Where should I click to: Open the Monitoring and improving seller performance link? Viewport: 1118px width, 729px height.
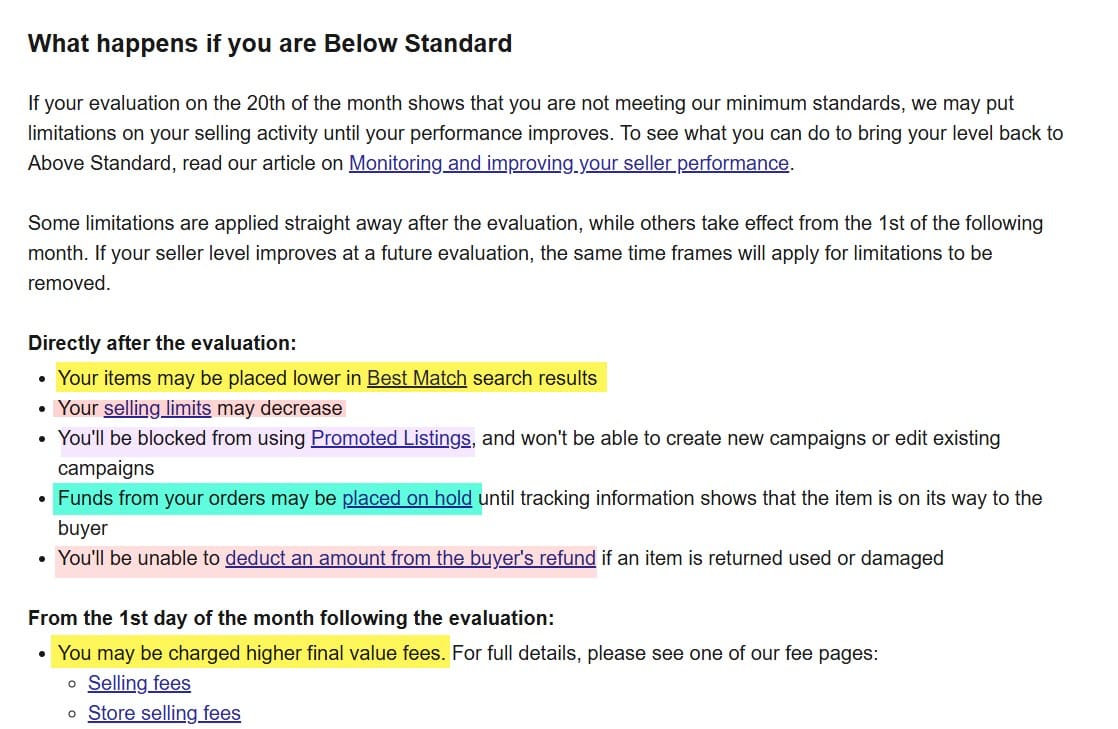coord(568,163)
